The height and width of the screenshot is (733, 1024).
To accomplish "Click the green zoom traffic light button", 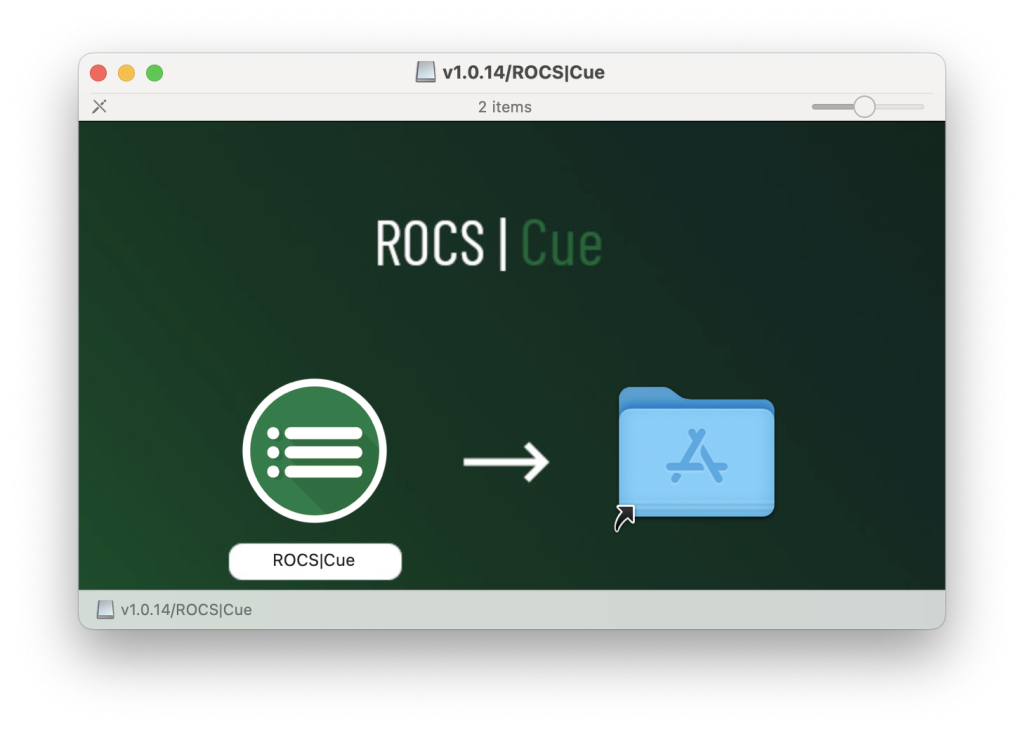I will pyautogui.click(x=155, y=72).
